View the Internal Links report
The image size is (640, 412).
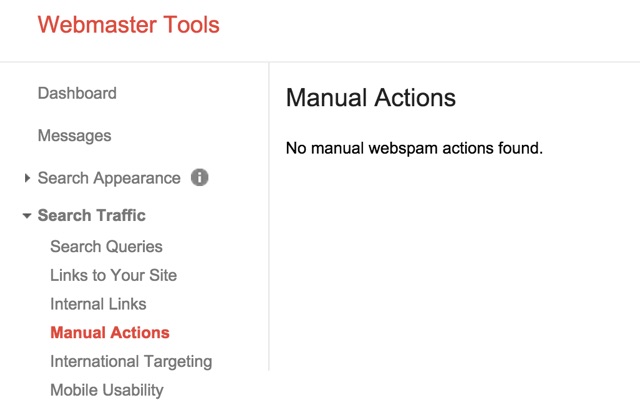tap(98, 304)
